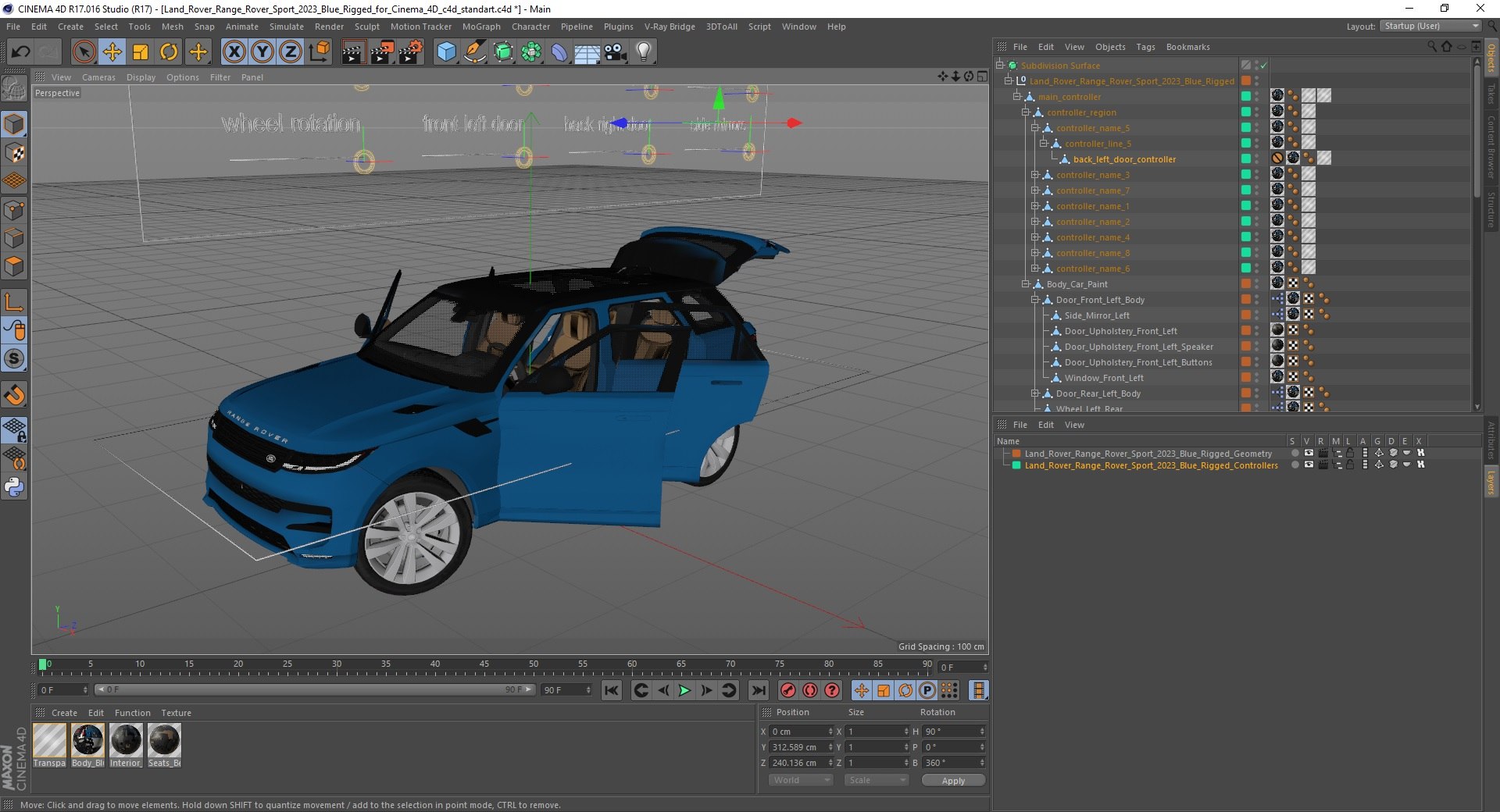
Task: Select the Scale tool icon
Action: tap(141, 52)
